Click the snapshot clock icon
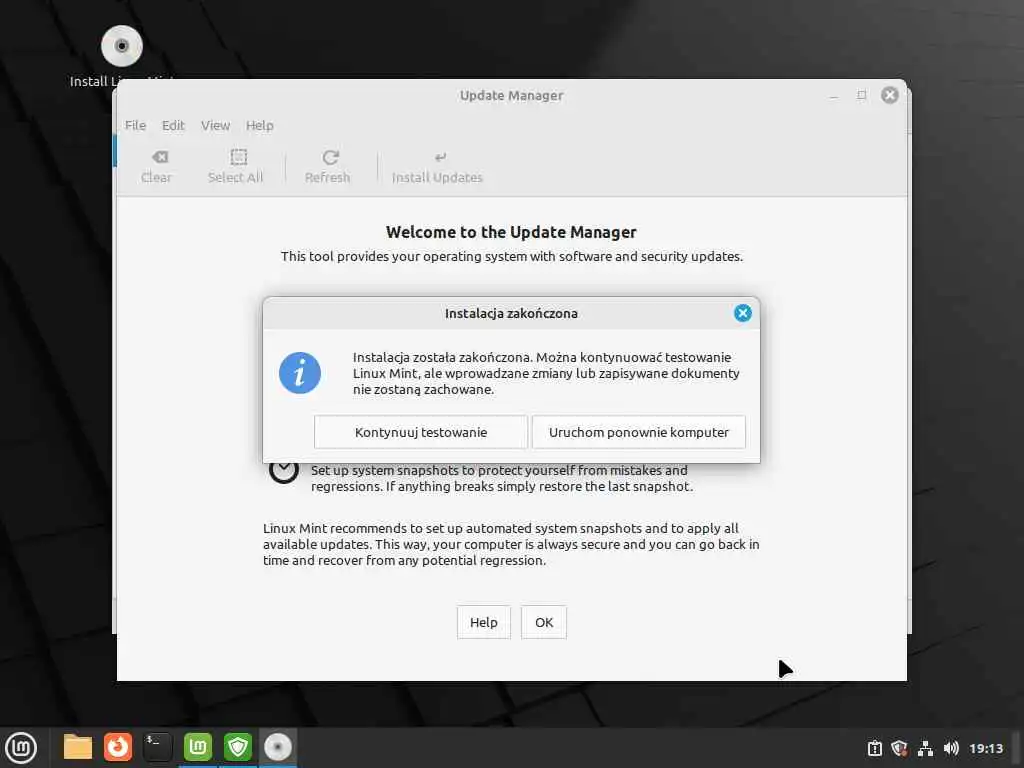 (x=283, y=472)
